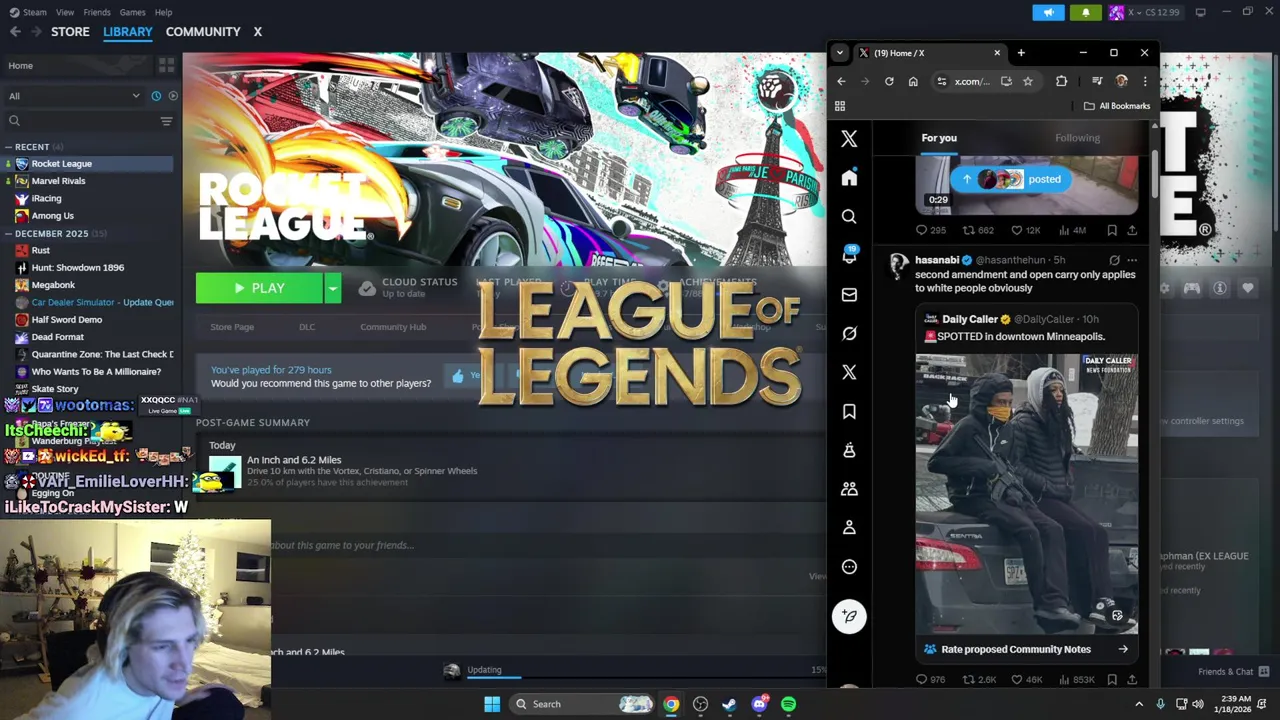This screenshot has height=720, width=1280.
Task: Open Grok icon in X sidebar
Action: pos(849,333)
